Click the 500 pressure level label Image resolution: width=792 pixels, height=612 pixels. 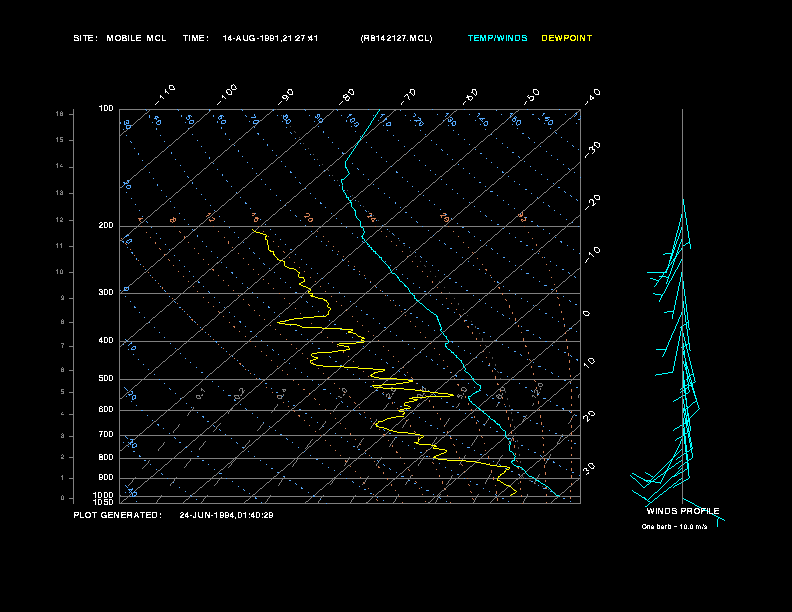pos(106,378)
